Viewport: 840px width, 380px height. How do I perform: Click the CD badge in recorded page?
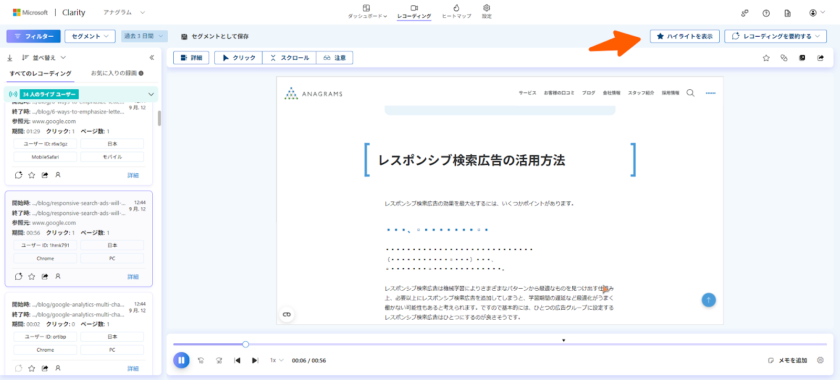point(287,315)
